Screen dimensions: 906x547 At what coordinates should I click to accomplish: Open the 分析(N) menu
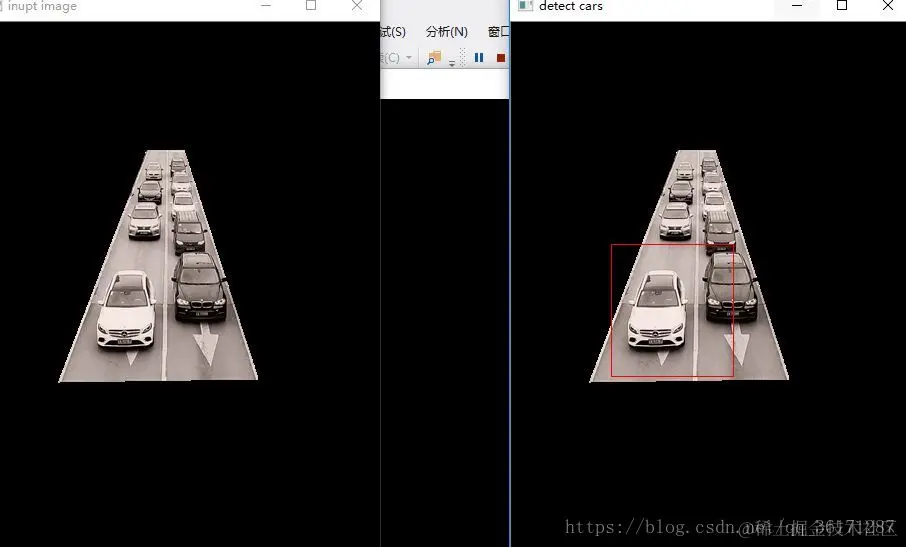point(447,32)
